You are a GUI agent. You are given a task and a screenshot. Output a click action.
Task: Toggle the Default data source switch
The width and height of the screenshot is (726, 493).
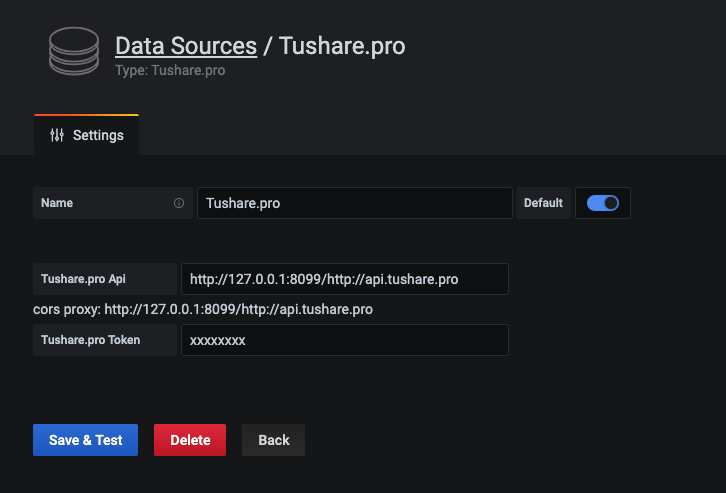pos(602,203)
